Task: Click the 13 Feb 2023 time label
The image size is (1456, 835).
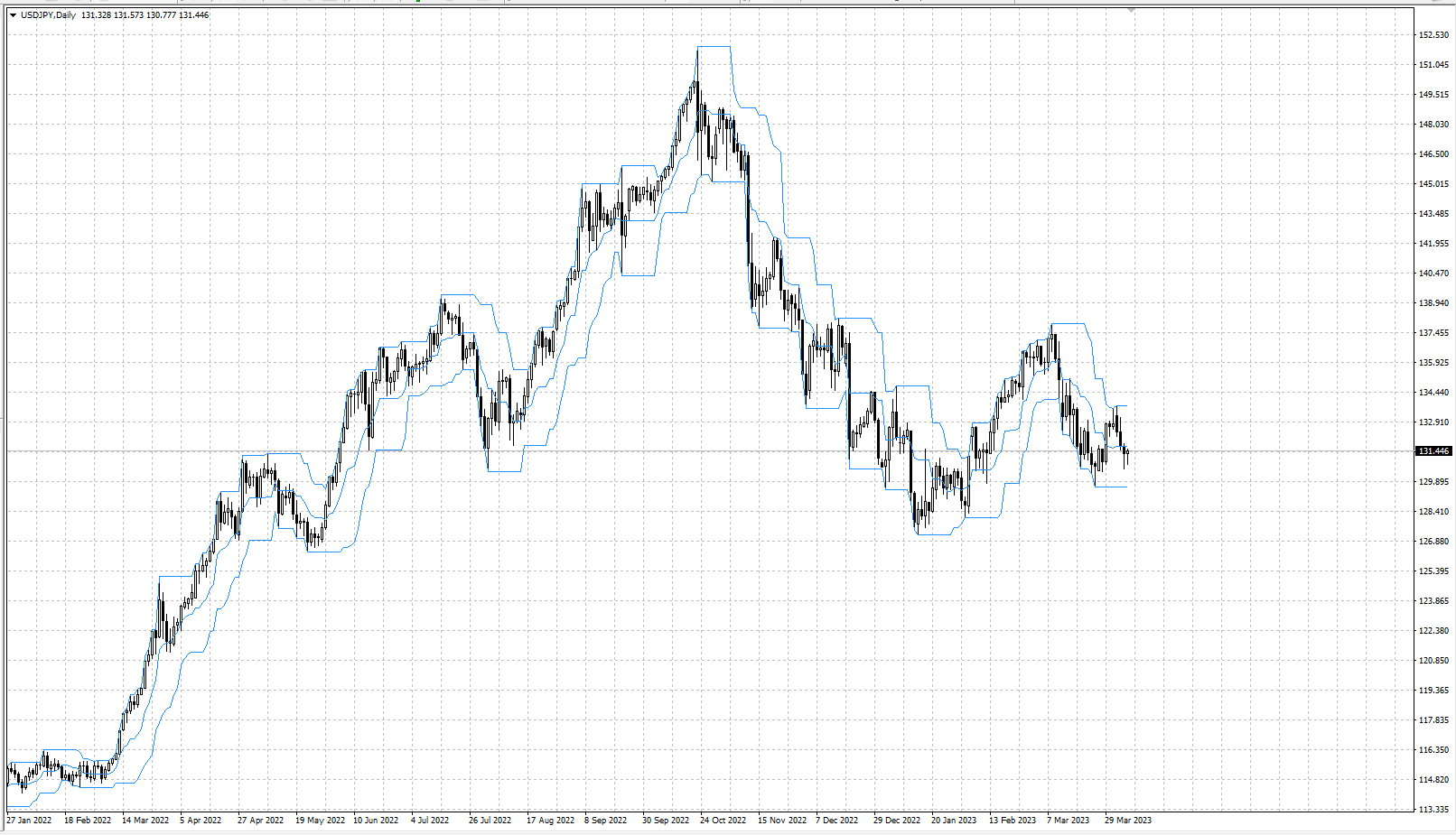Action: [1013, 821]
